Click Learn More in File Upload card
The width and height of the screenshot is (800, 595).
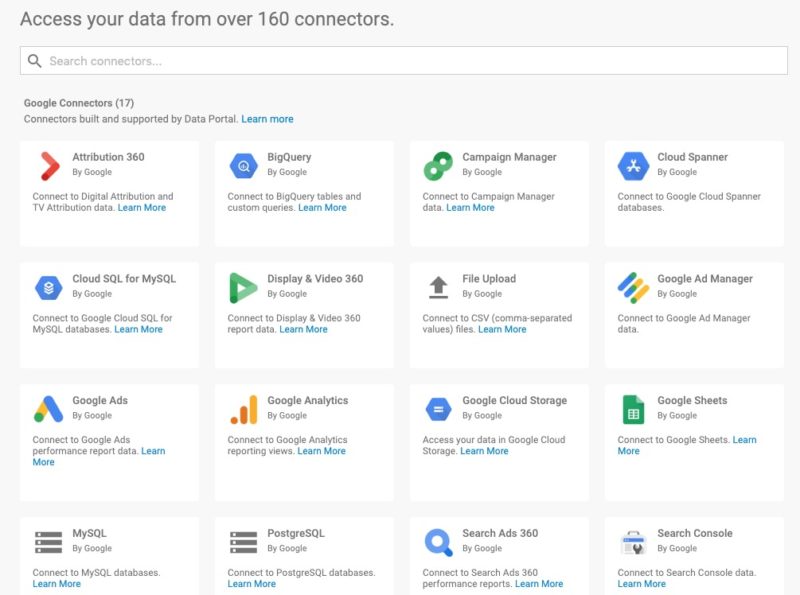coord(502,329)
